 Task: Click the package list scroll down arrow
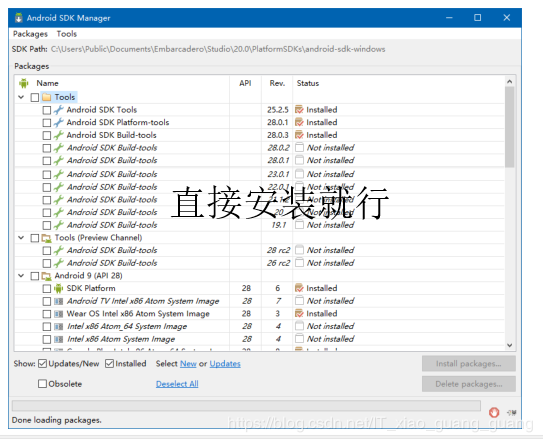(x=509, y=345)
